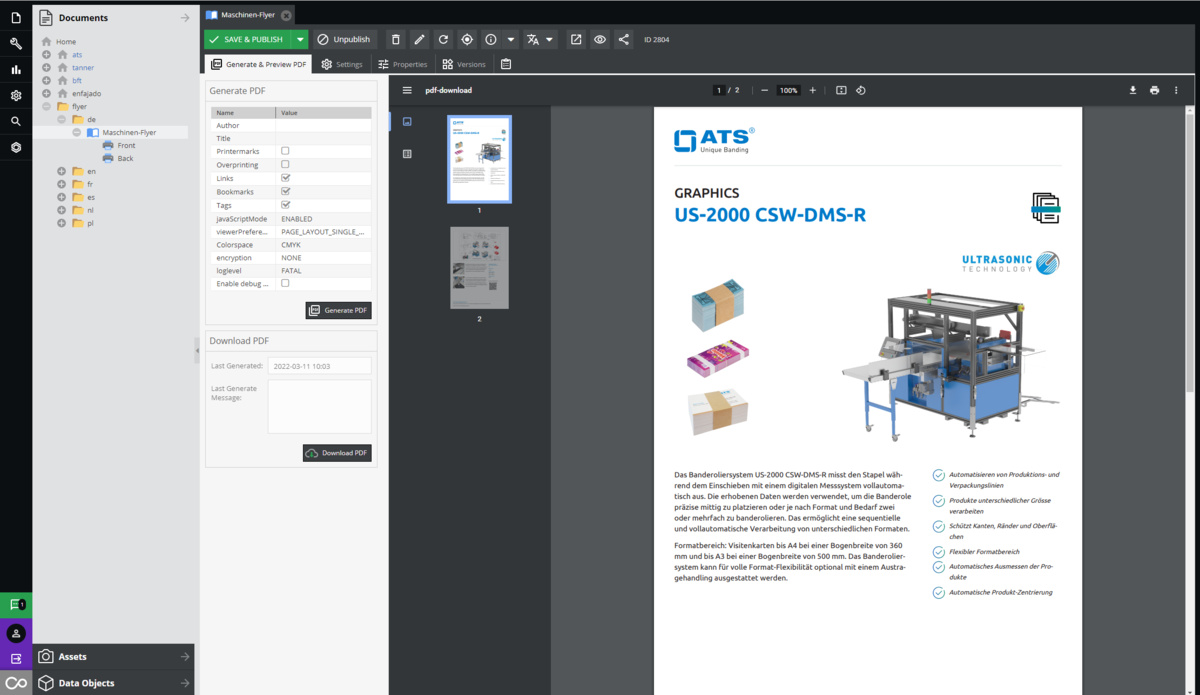Open the Search magnifier in the sidebar
This screenshot has width=1200, height=695.
pyautogui.click(x=16, y=121)
